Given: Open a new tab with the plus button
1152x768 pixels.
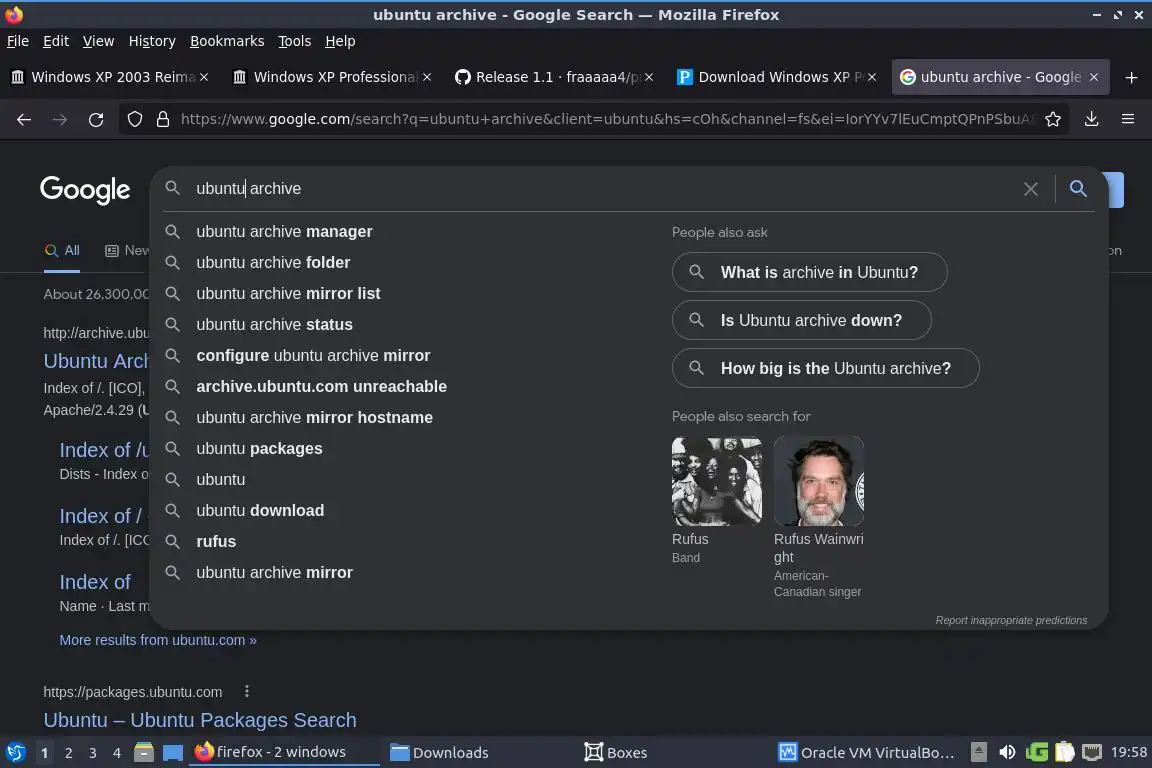Looking at the screenshot, I should coord(1131,77).
